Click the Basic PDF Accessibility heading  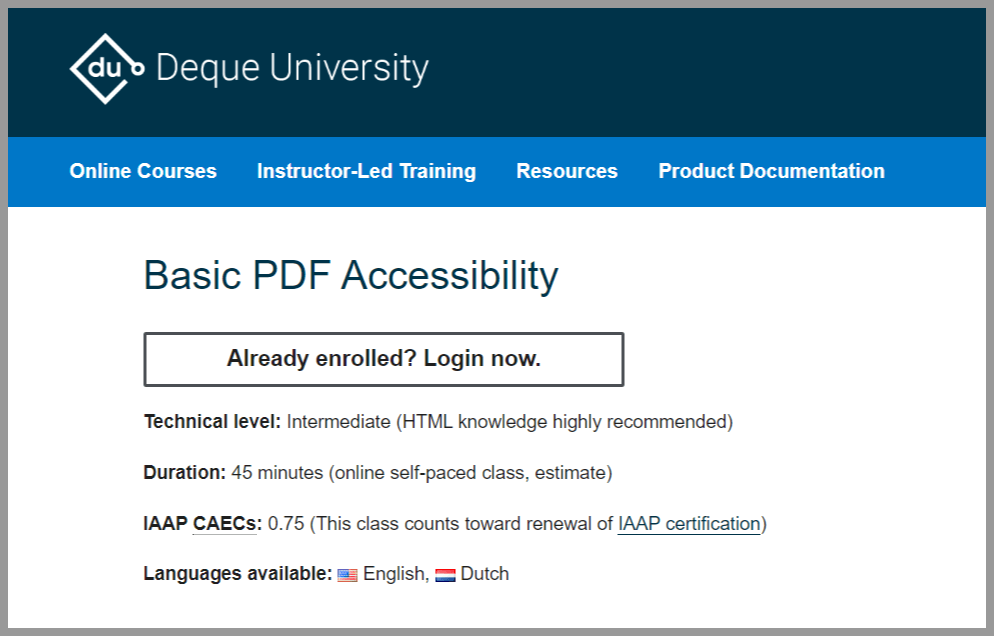351,276
